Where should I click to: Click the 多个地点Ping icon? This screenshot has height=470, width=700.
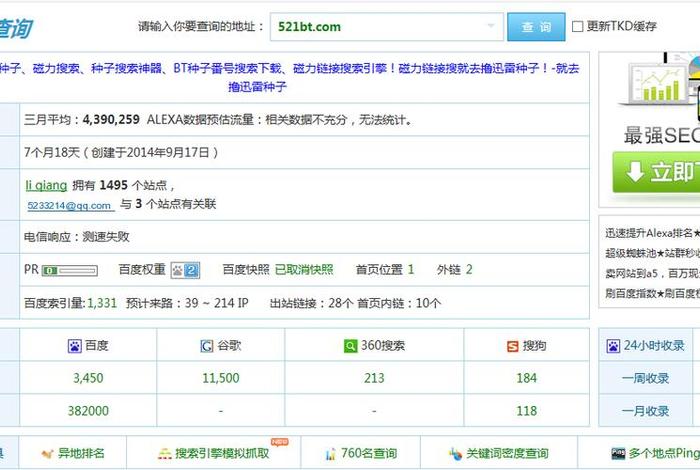[x=618, y=454]
